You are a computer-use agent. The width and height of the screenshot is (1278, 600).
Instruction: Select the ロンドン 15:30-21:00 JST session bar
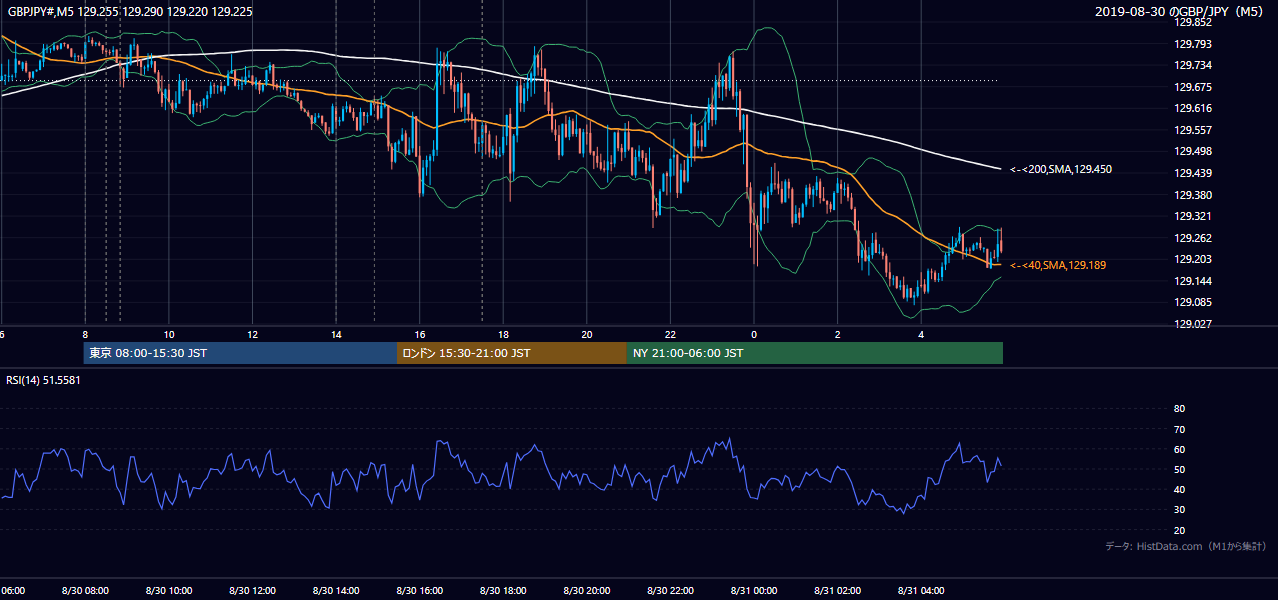[x=512, y=353]
